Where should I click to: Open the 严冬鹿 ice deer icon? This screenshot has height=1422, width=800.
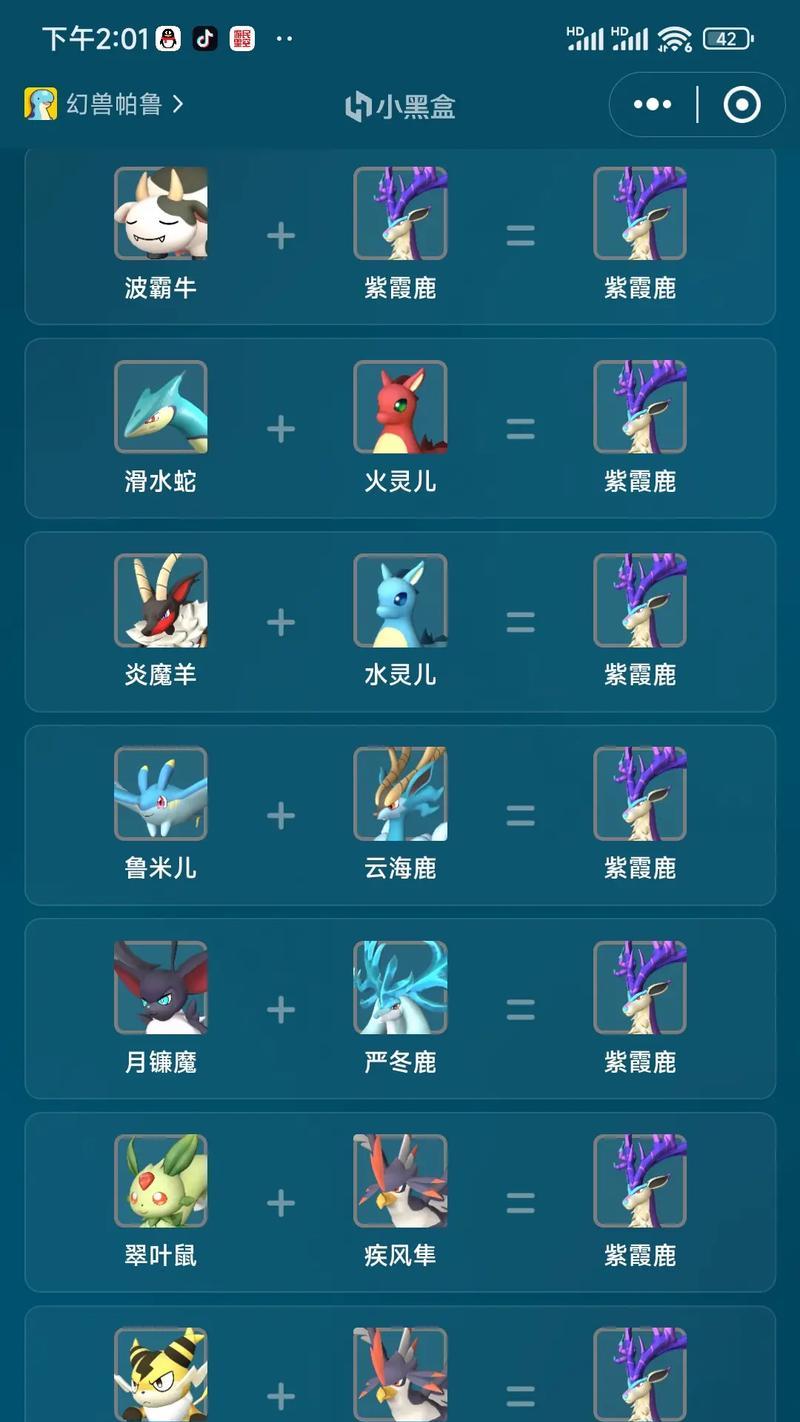tap(400, 987)
